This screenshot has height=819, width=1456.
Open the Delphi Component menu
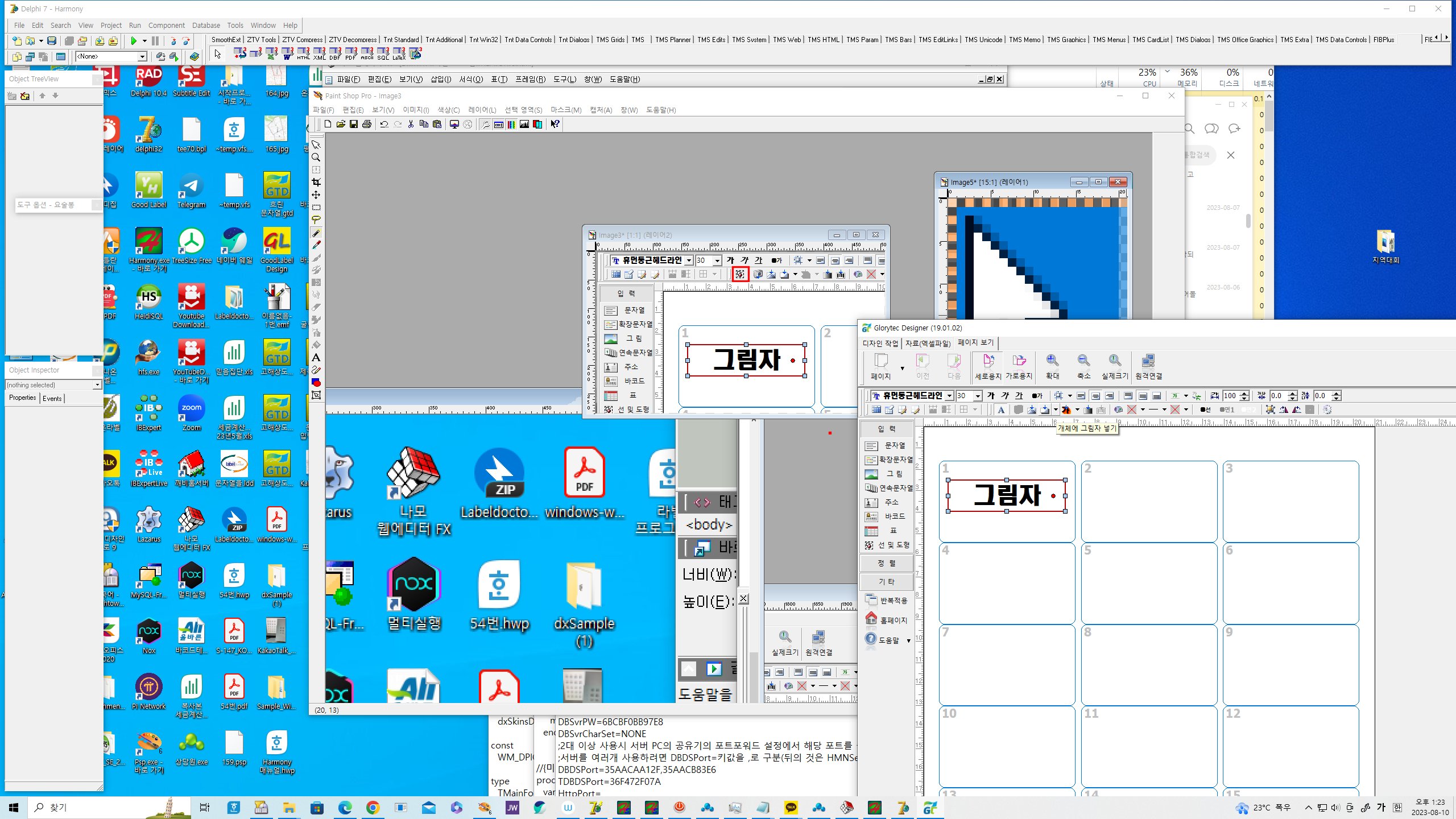(166, 25)
